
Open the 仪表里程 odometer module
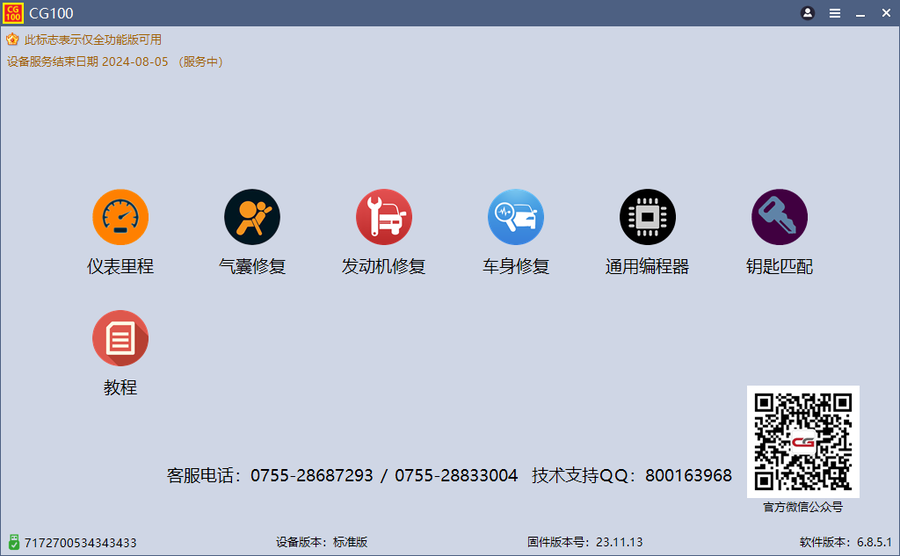point(120,217)
